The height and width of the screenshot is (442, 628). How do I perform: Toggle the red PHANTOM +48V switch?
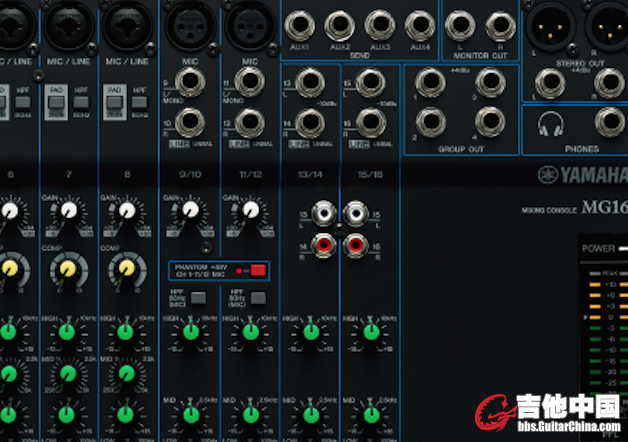pyautogui.click(x=258, y=270)
